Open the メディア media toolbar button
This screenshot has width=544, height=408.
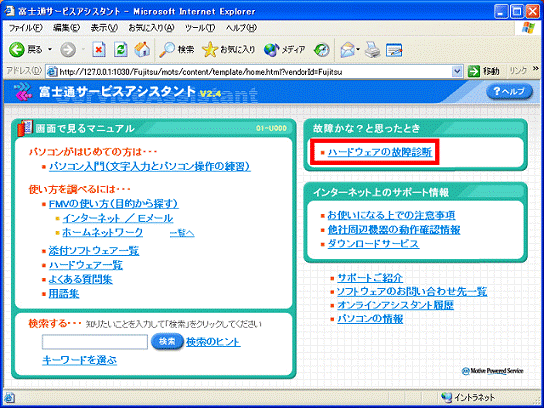point(284,50)
